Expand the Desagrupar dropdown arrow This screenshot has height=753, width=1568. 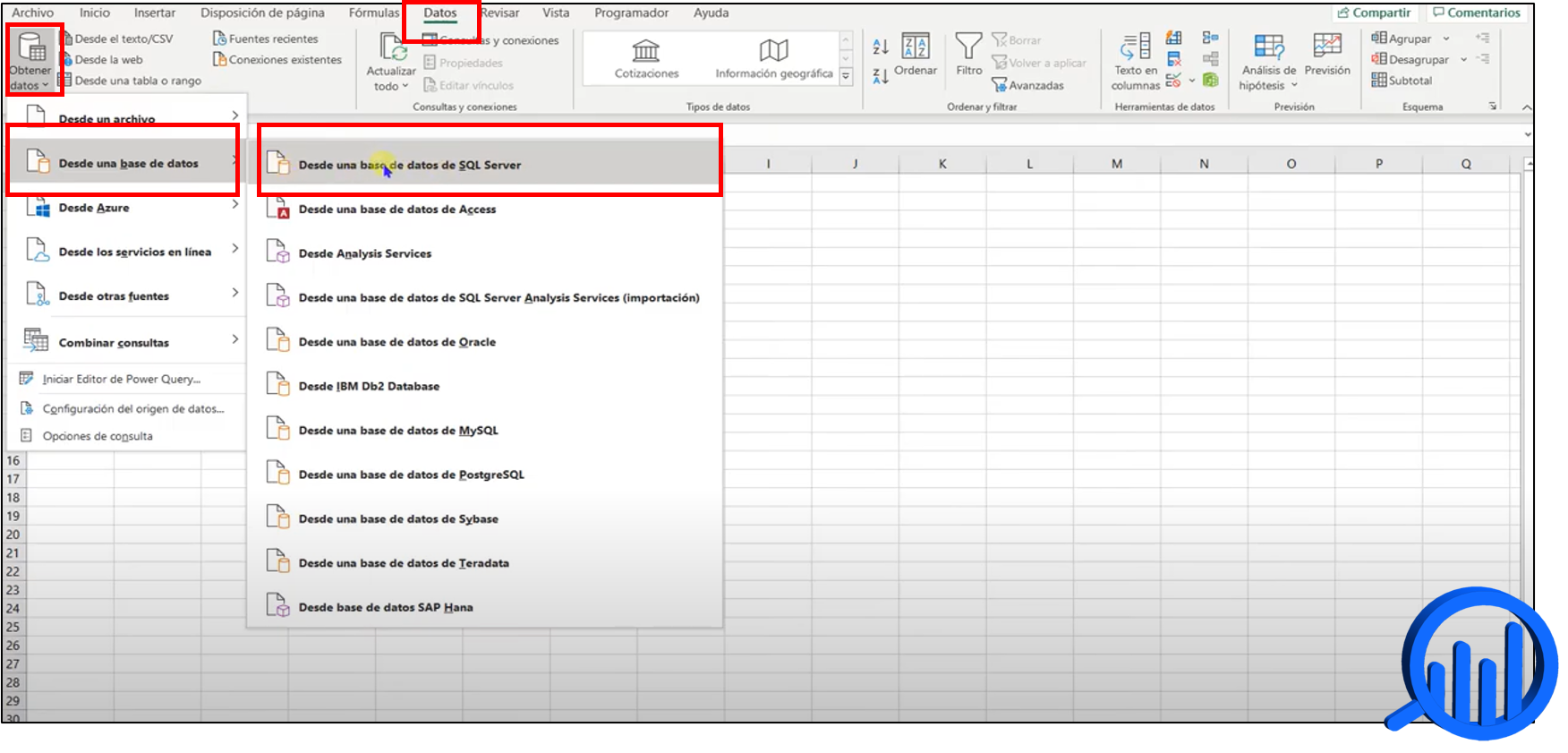click(x=1464, y=59)
